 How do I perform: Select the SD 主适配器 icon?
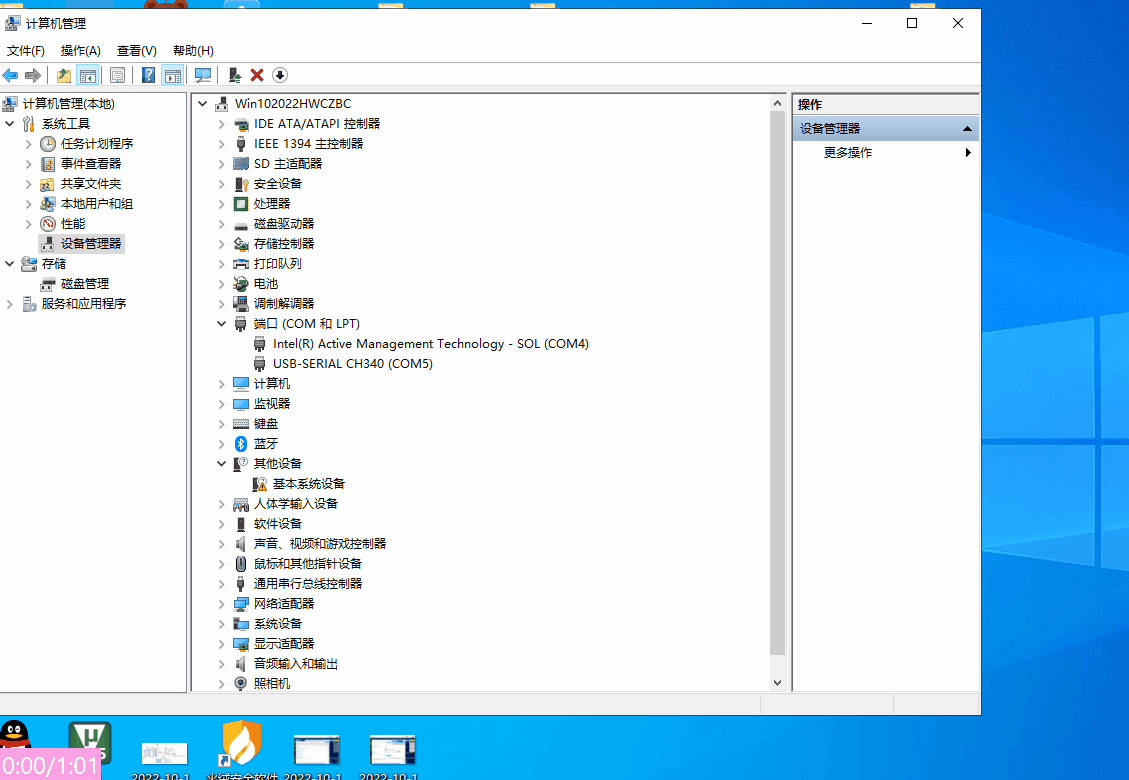coord(241,164)
